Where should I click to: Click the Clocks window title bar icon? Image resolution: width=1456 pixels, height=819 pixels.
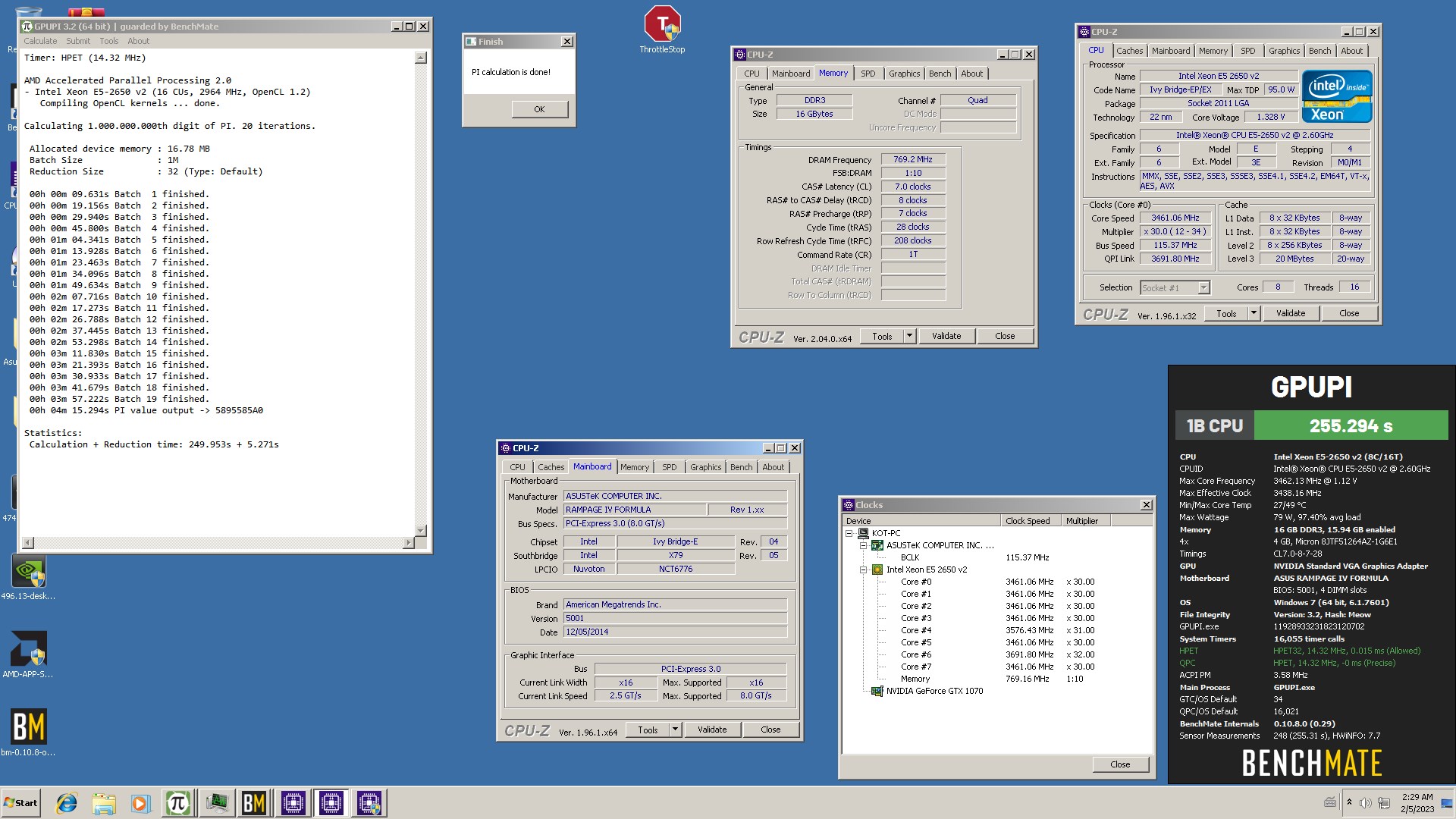pyautogui.click(x=849, y=505)
